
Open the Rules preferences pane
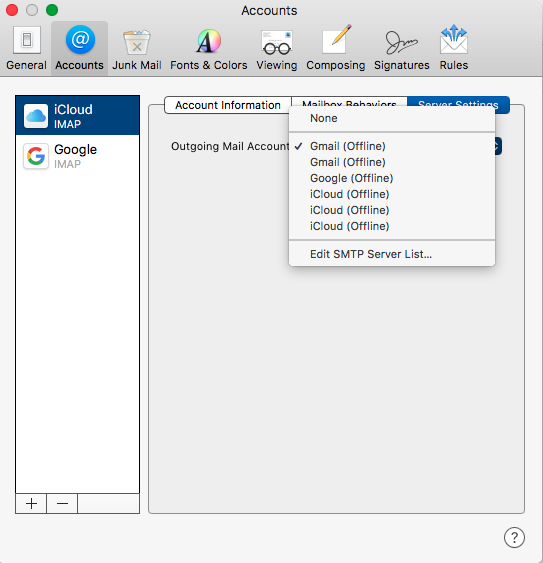[x=454, y=48]
